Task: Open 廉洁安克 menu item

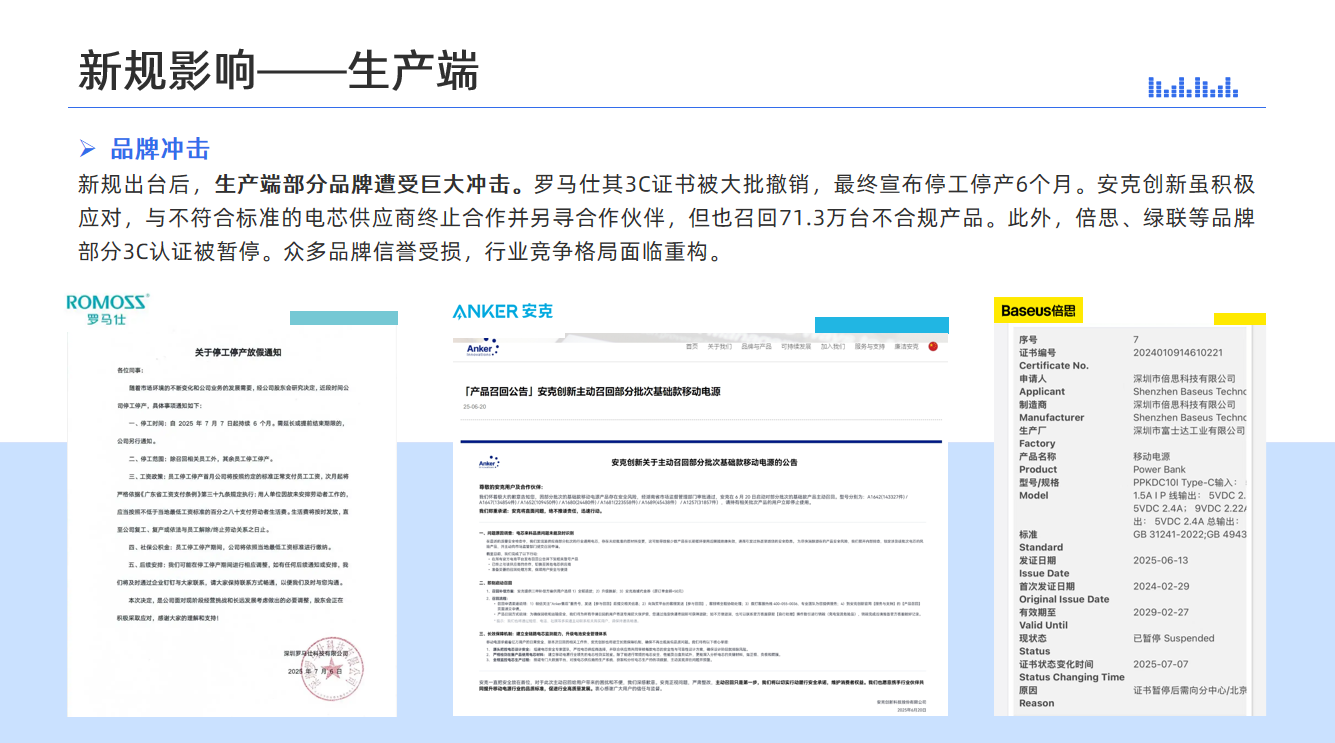Action: tap(906, 347)
